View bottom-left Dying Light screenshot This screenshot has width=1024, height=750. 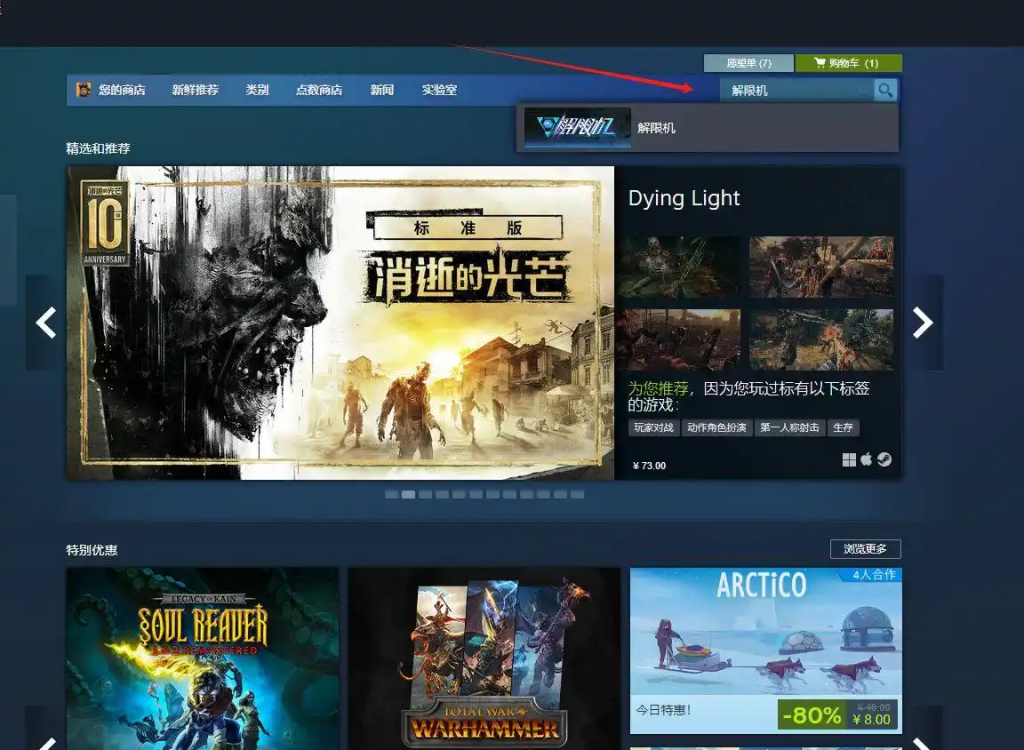679,340
